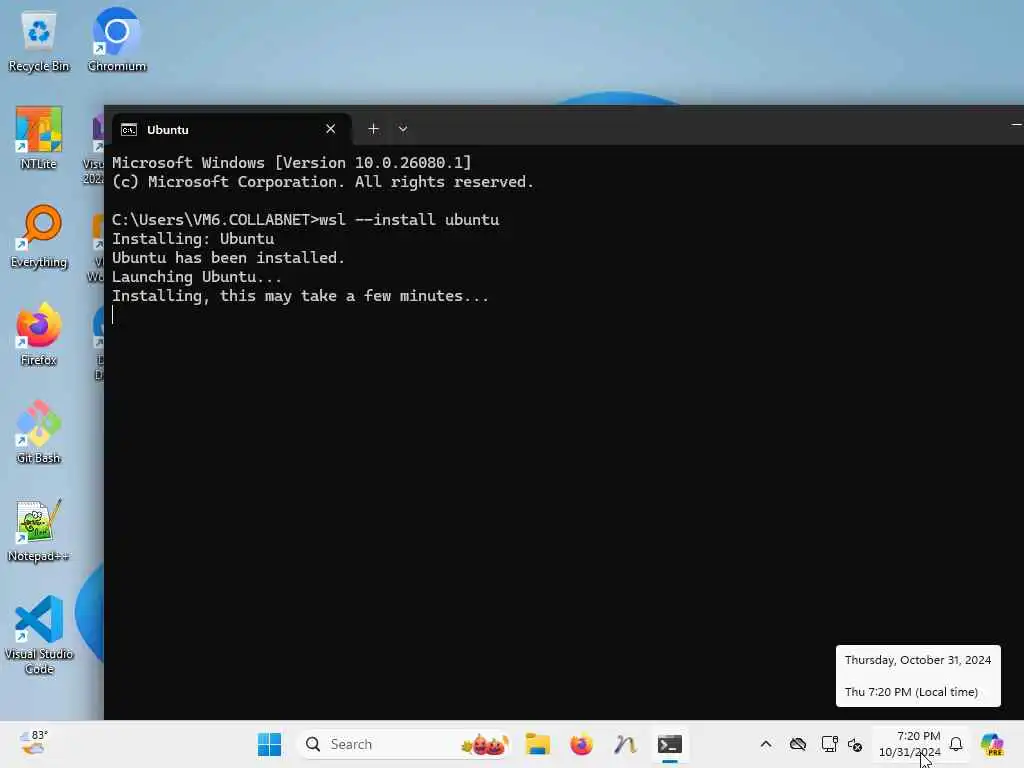Viewport: 1024px width, 768px height.
Task: Show hidden system tray icons
Action: (766, 744)
